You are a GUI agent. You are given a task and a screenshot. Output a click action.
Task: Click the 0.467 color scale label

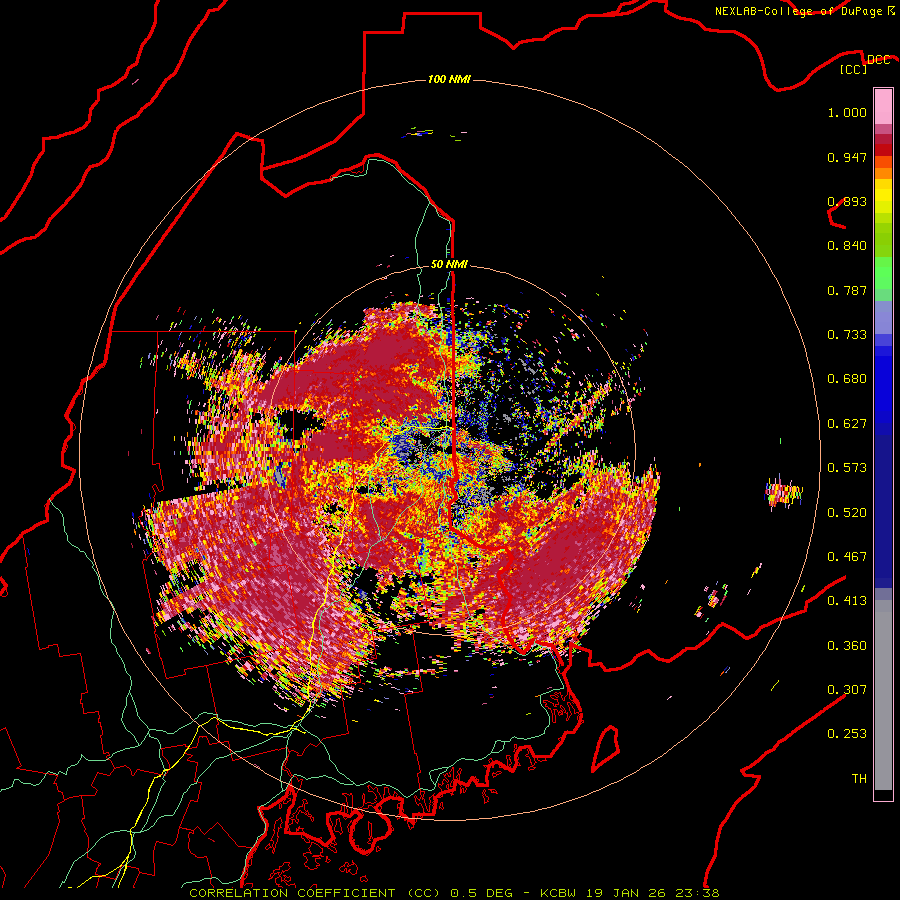847,557
